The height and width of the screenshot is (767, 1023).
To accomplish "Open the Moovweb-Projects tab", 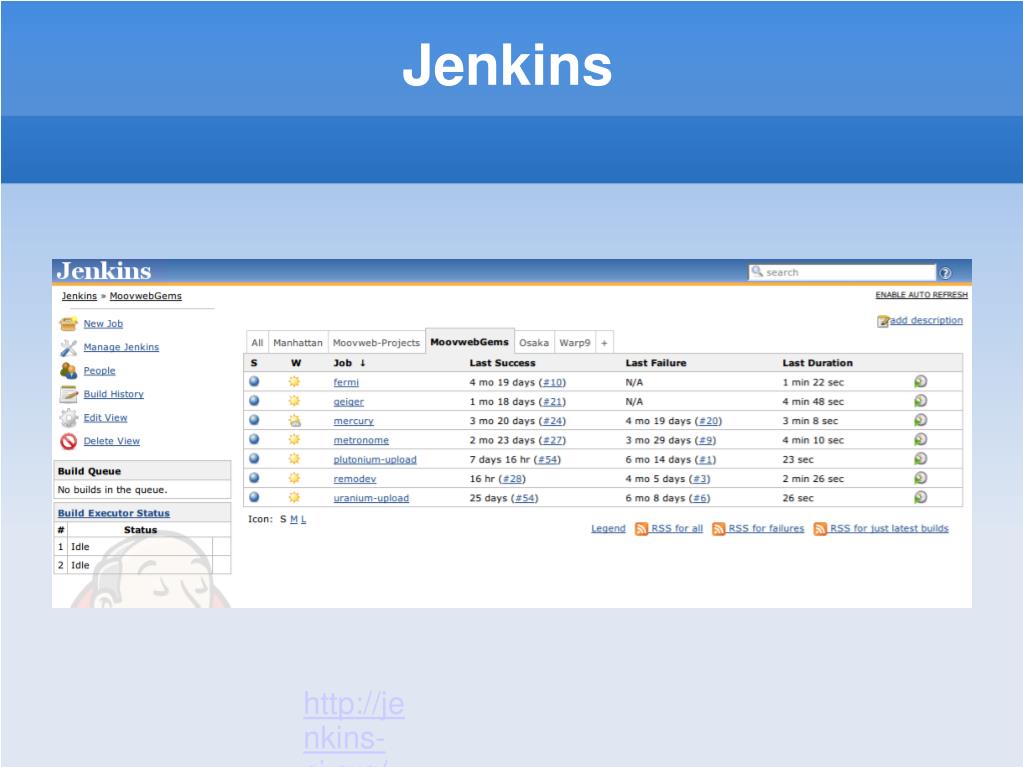I will click(x=376, y=342).
